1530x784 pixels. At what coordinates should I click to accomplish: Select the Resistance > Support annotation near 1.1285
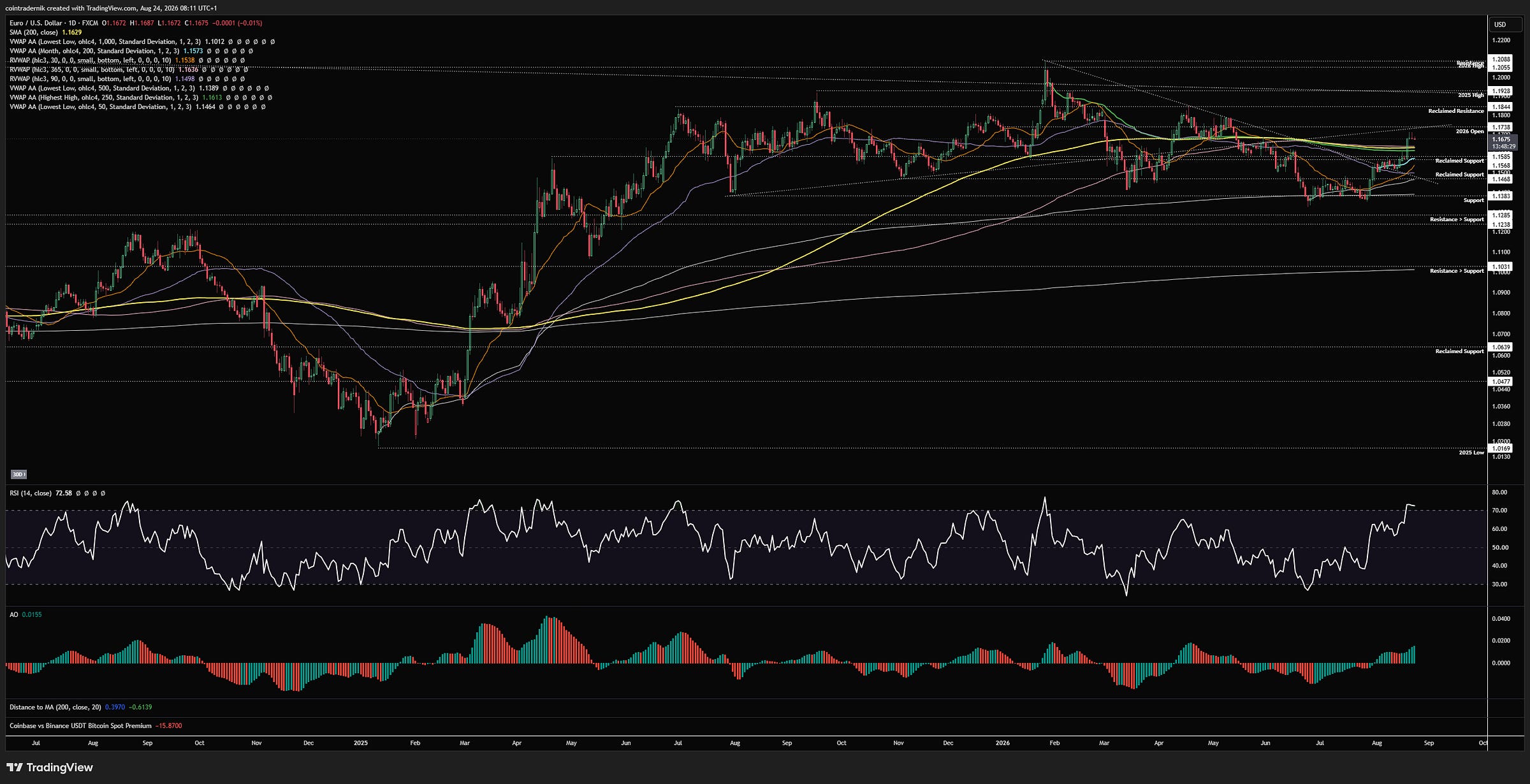pyautogui.click(x=1457, y=219)
